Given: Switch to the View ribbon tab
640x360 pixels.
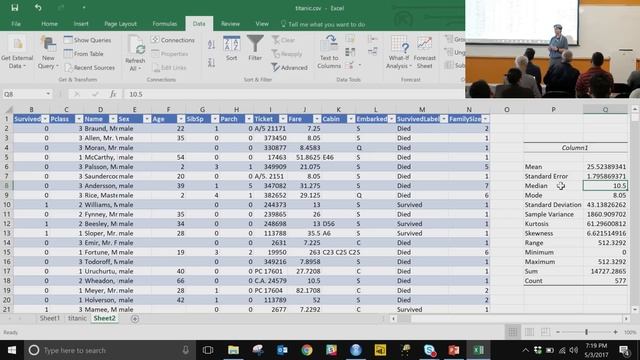Looking at the screenshot, I should click(262, 24).
